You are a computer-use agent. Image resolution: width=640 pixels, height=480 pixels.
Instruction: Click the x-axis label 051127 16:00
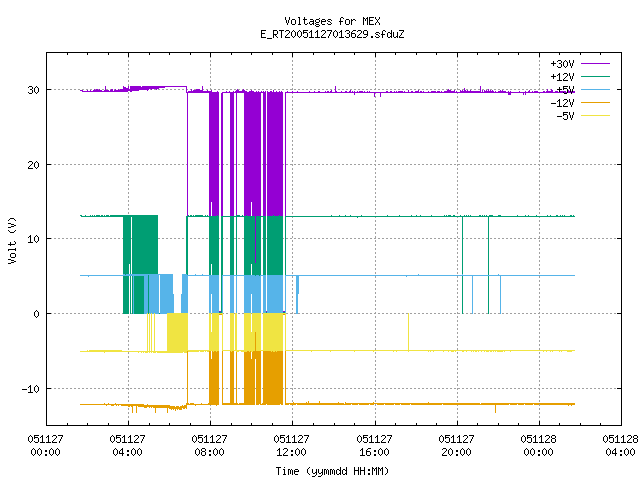click(374, 445)
